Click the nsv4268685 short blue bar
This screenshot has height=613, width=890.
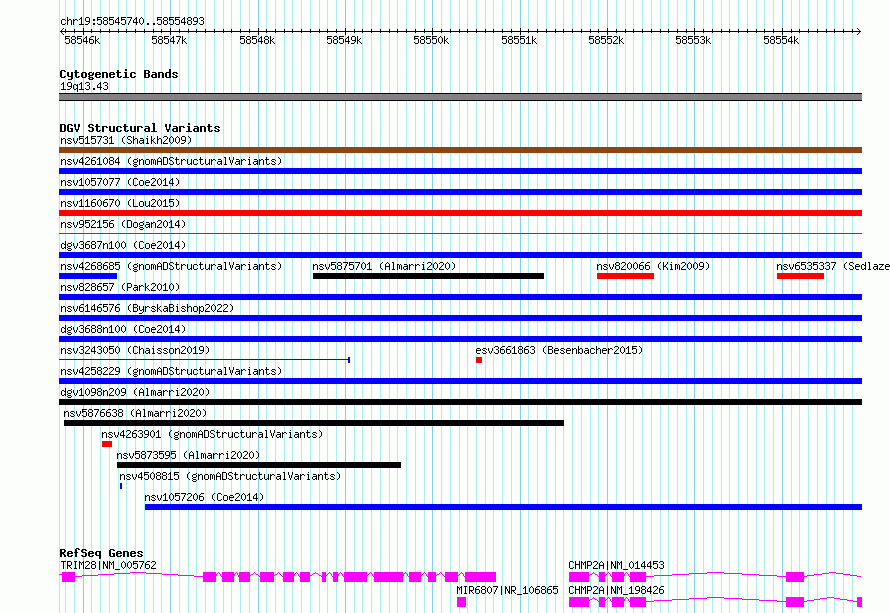[88, 276]
